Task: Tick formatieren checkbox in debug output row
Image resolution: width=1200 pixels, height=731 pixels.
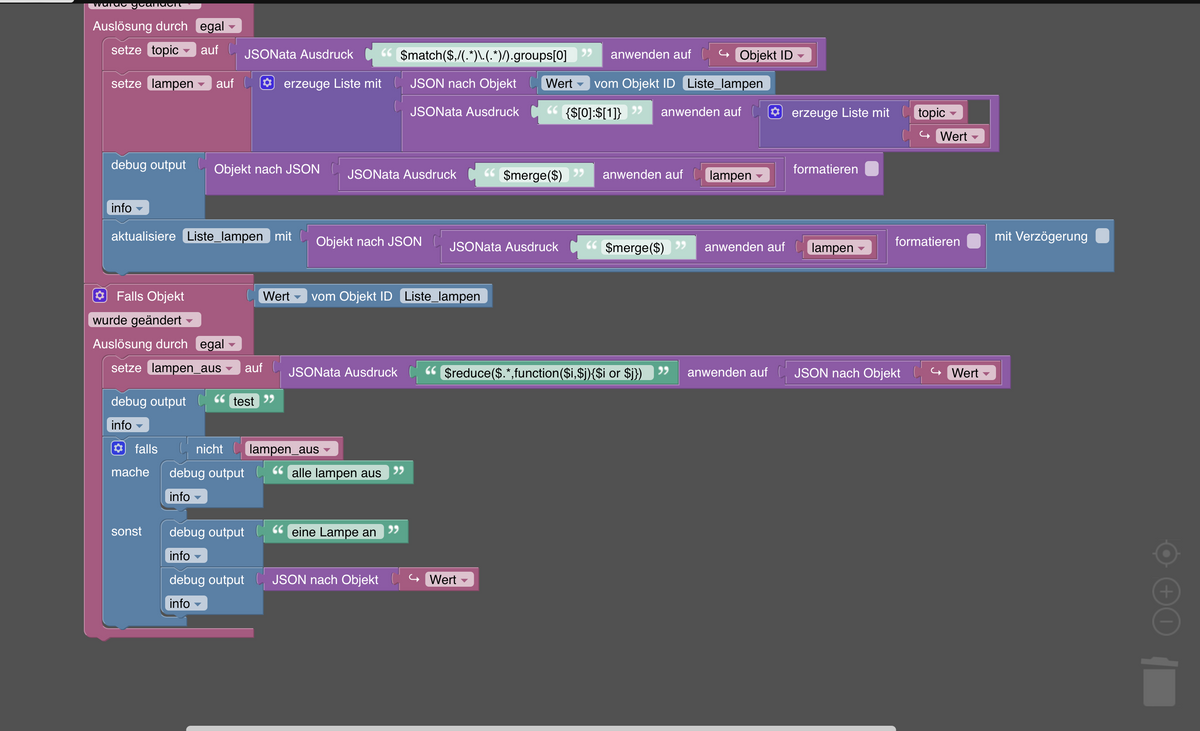Action: (872, 169)
